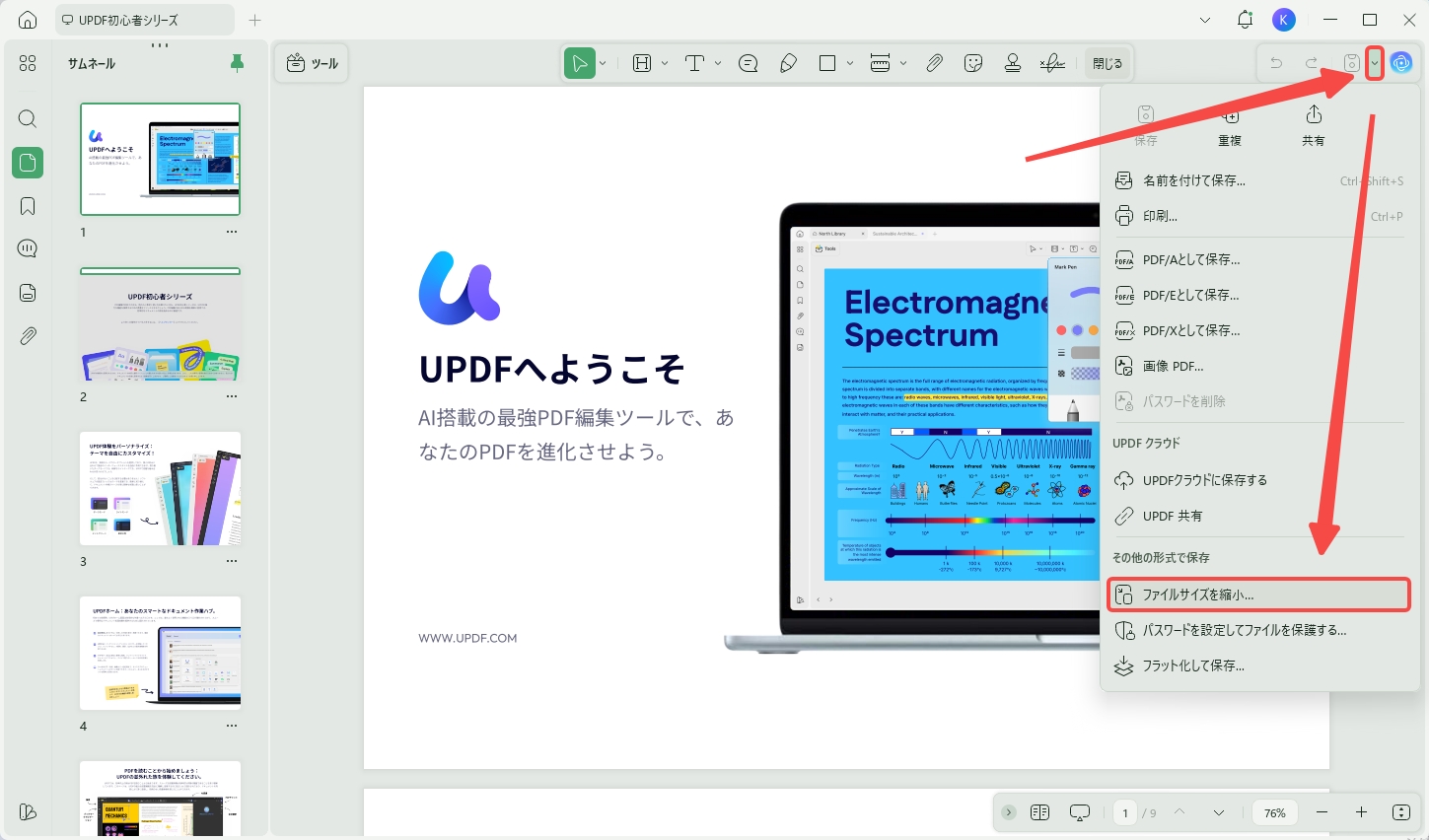Choose 名前を付けて保存 from the menu

pyautogui.click(x=1259, y=180)
